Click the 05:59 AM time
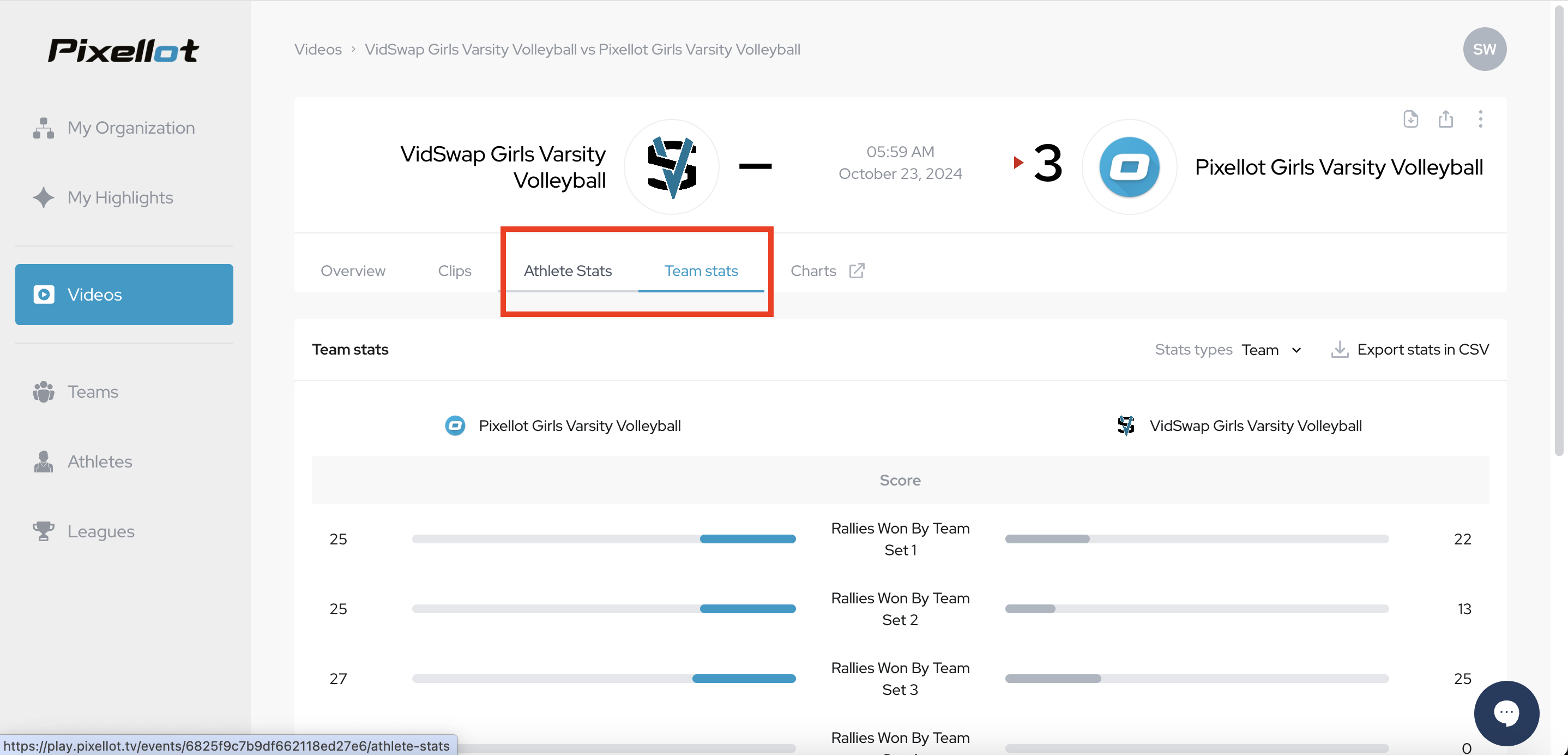1568x755 pixels. tap(900, 152)
